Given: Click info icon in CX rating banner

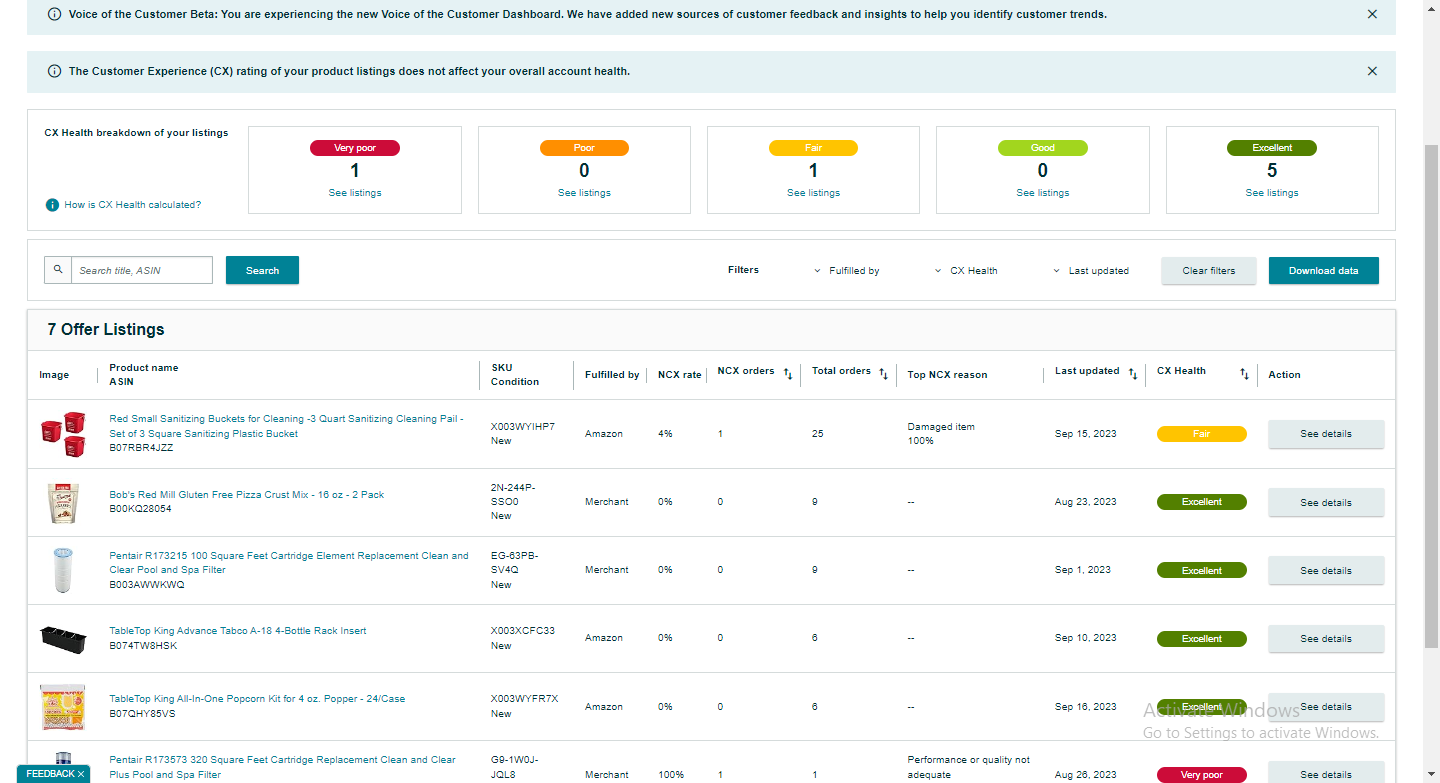Looking at the screenshot, I should pos(54,71).
